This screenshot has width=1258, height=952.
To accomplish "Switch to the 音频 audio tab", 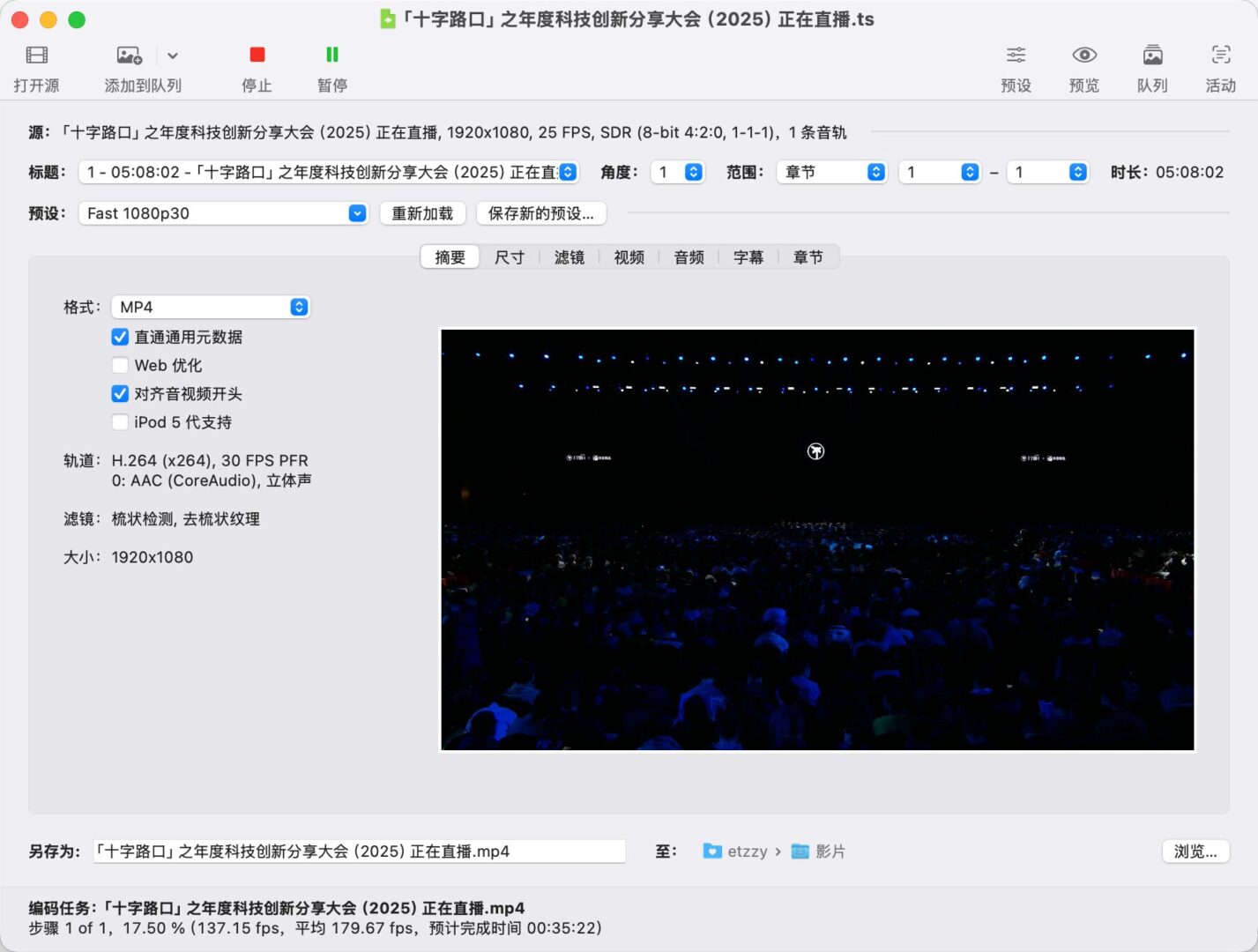I will tap(689, 257).
